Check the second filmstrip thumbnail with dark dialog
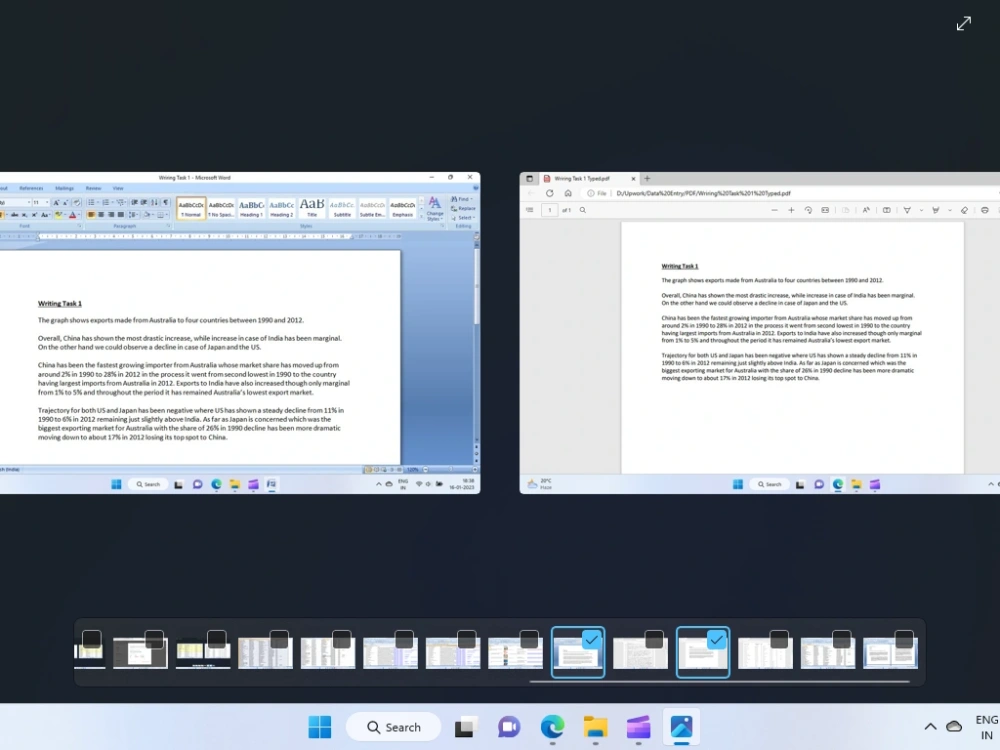Image resolution: width=1000 pixels, height=750 pixels. 154,640
